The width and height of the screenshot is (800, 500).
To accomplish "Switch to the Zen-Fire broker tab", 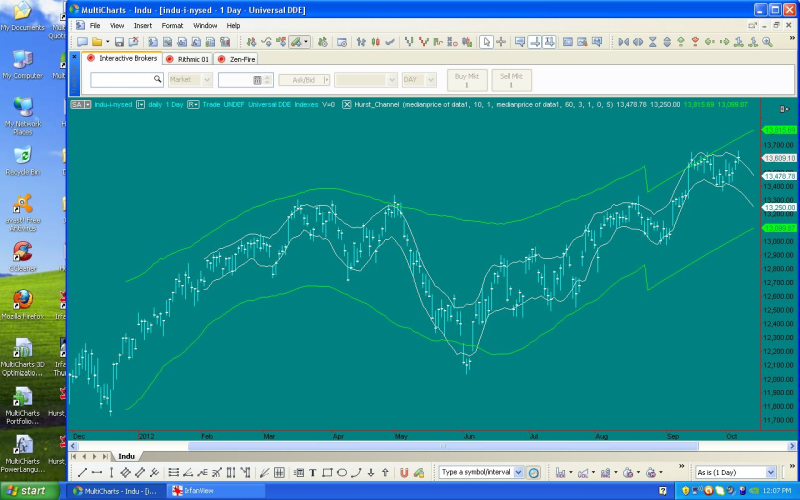I will [236, 59].
